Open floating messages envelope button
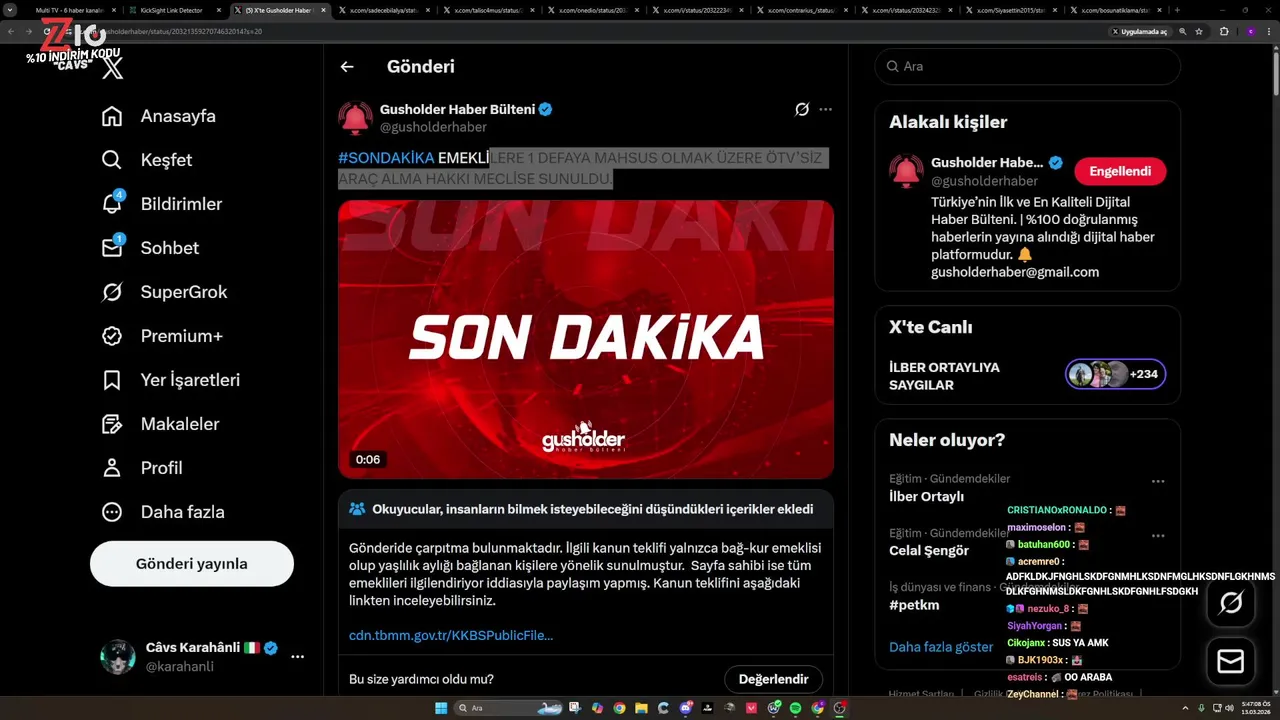The image size is (1280, 720). [x=1231, y=662]
